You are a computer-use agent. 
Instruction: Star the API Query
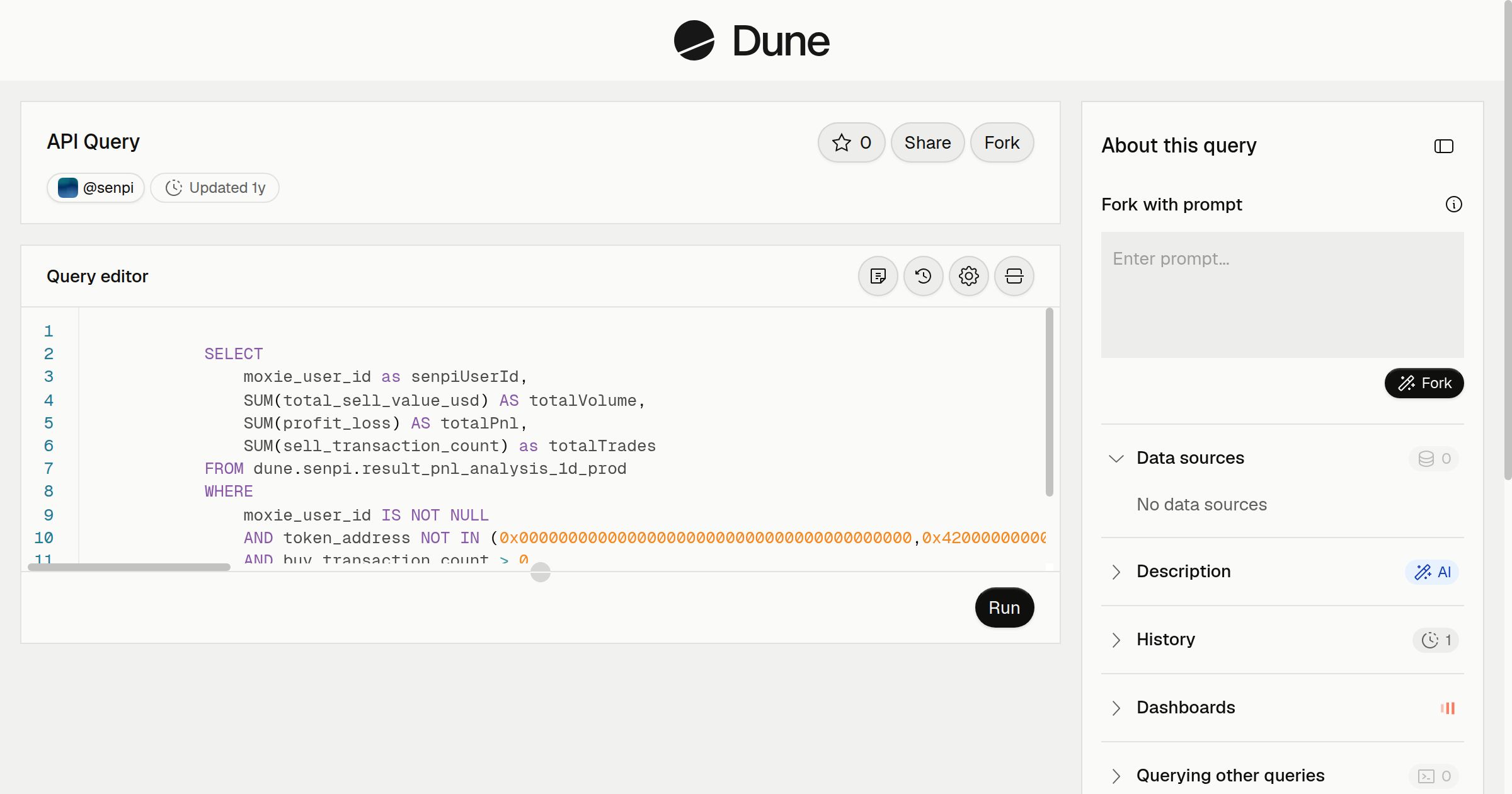coord(851,142)
